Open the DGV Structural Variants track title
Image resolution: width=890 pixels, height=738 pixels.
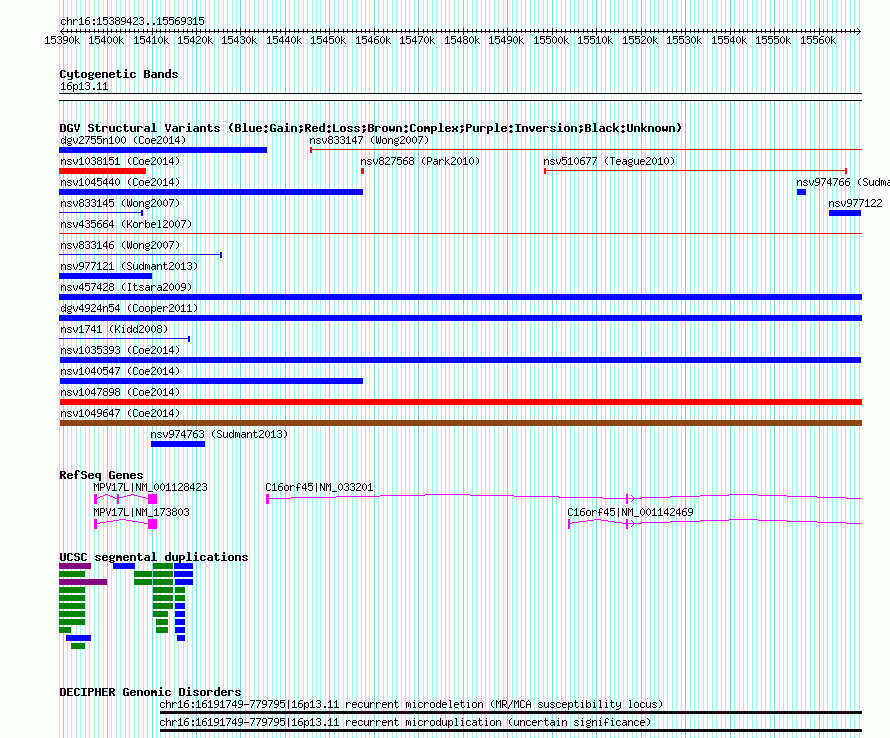coord(371,128)
